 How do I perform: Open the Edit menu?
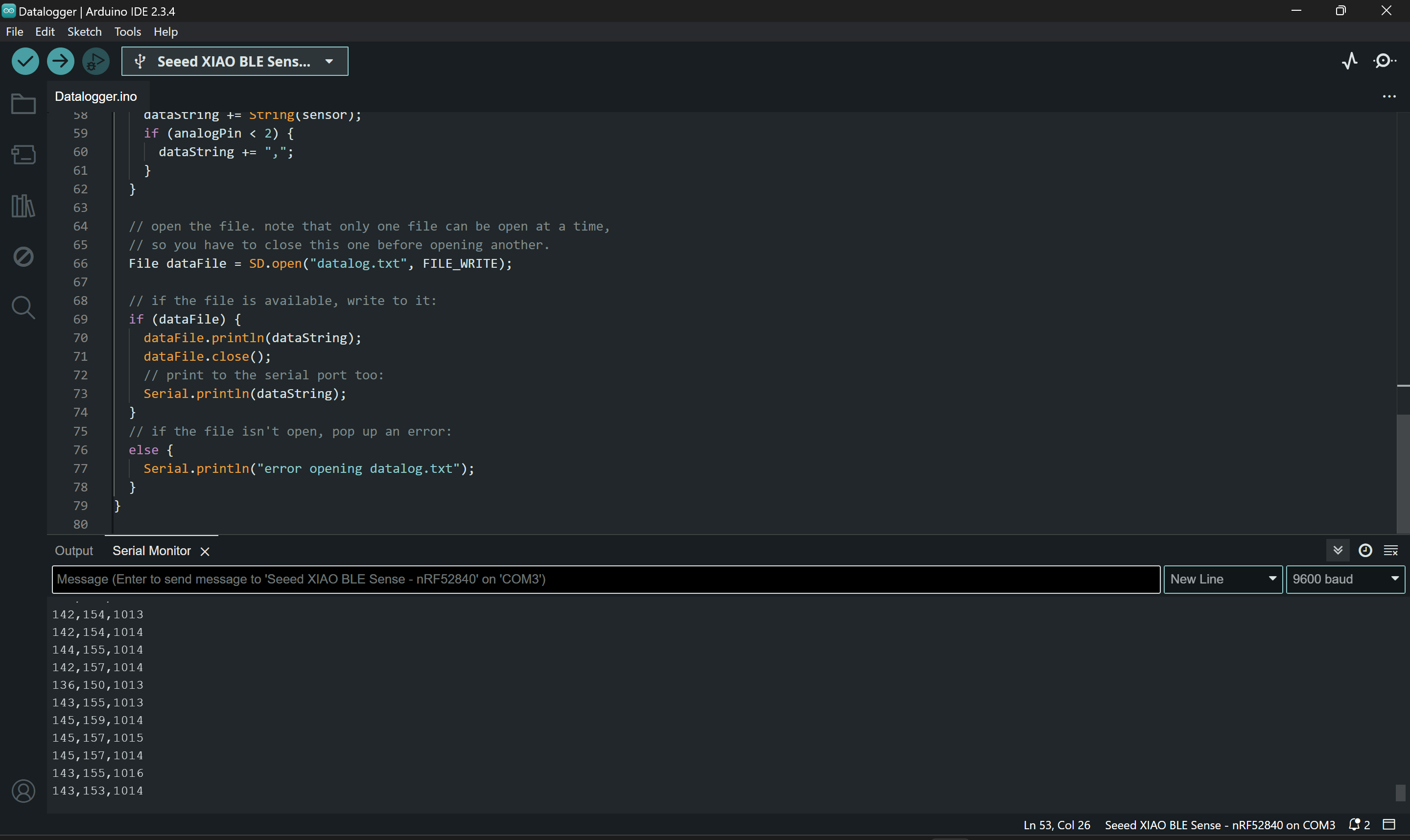[45, 32]
